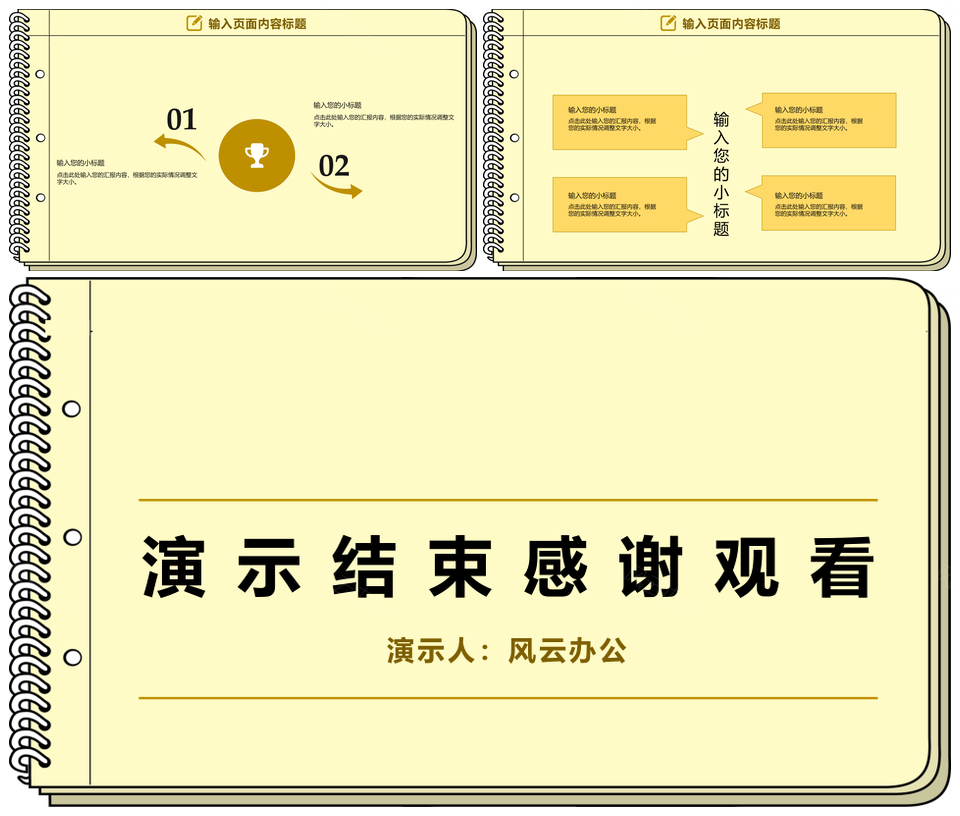
Task: Click the 演示人：风云办公 presenter text
Action: click(x=507, y=651)
